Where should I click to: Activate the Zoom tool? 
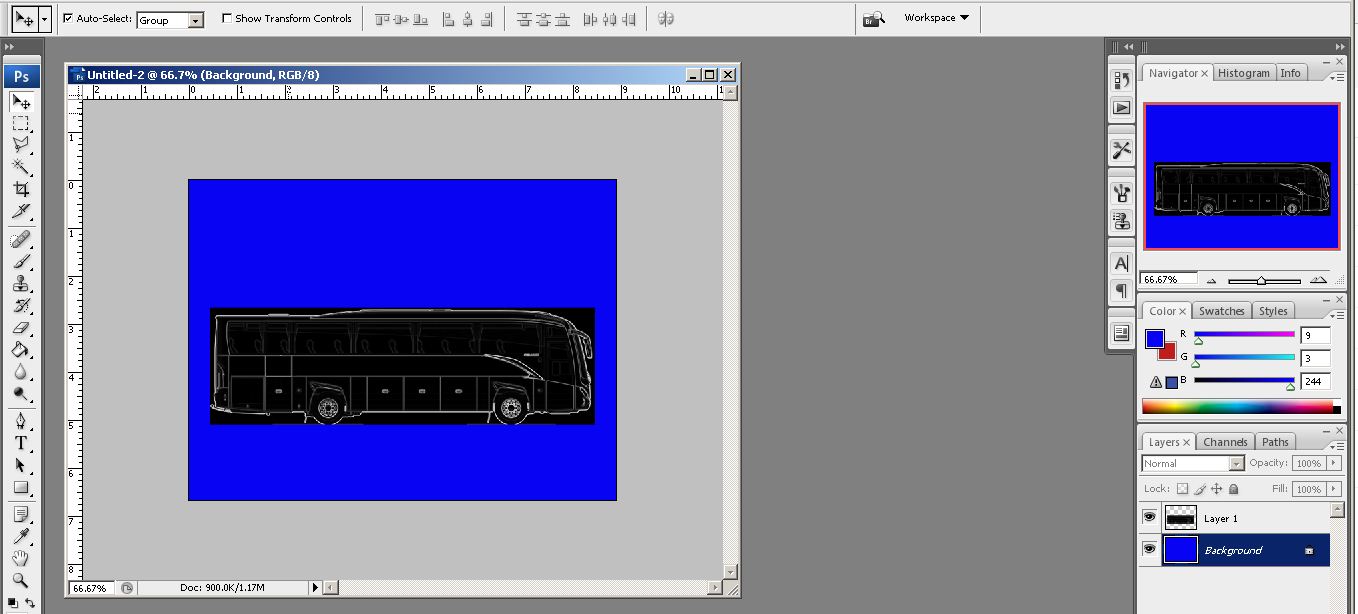[x=22, y=580]
